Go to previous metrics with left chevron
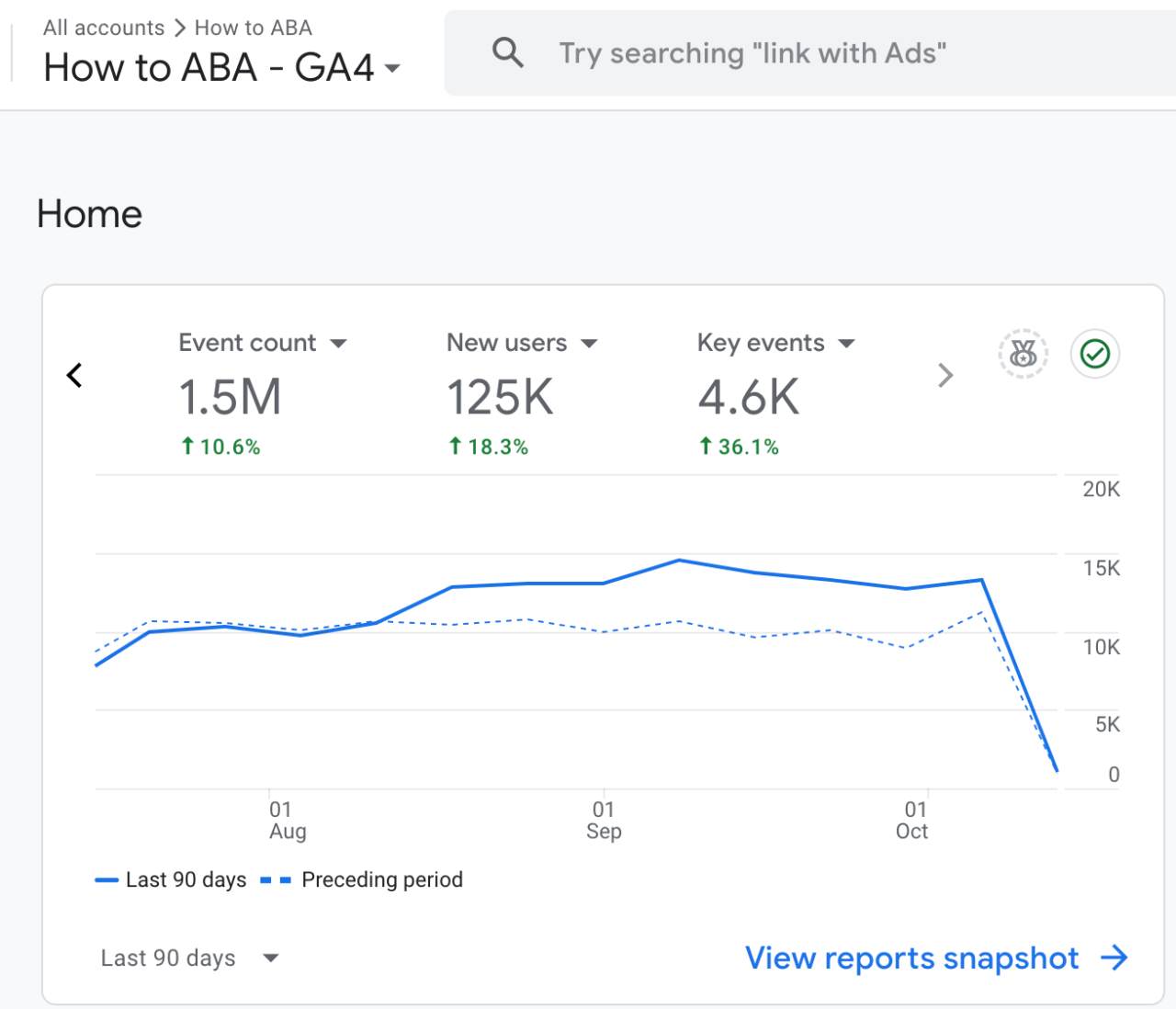 click(74, 375)
